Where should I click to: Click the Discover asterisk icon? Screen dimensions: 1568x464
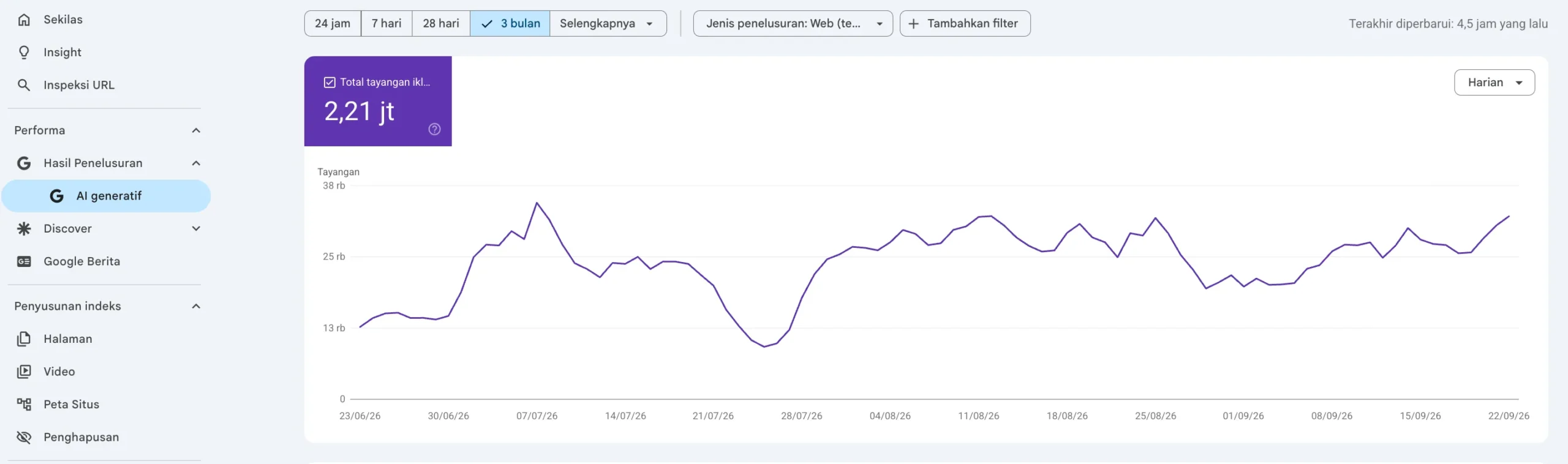click(x=24, y=228)
